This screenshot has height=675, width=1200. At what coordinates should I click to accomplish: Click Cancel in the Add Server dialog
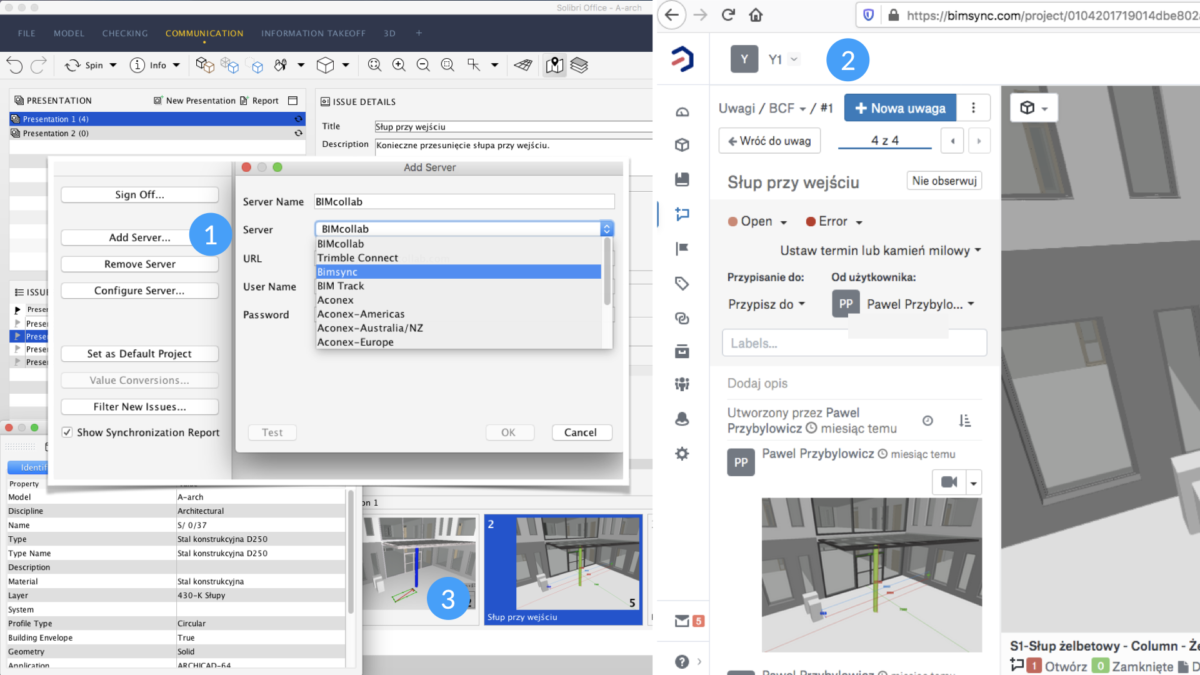pos(581,432)
